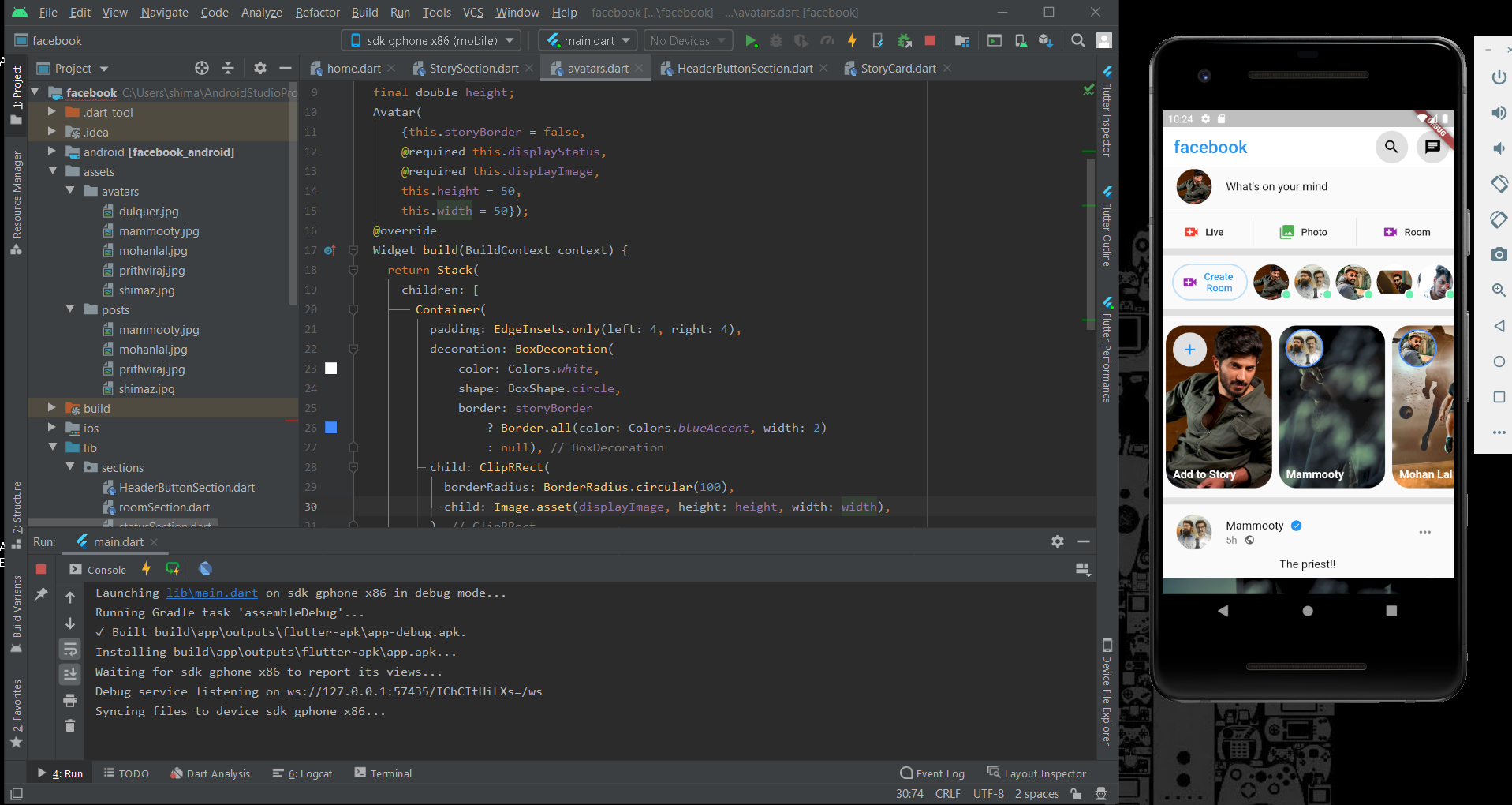
Task: Collapse the avatars folder
Action: (x=71, y=191)
